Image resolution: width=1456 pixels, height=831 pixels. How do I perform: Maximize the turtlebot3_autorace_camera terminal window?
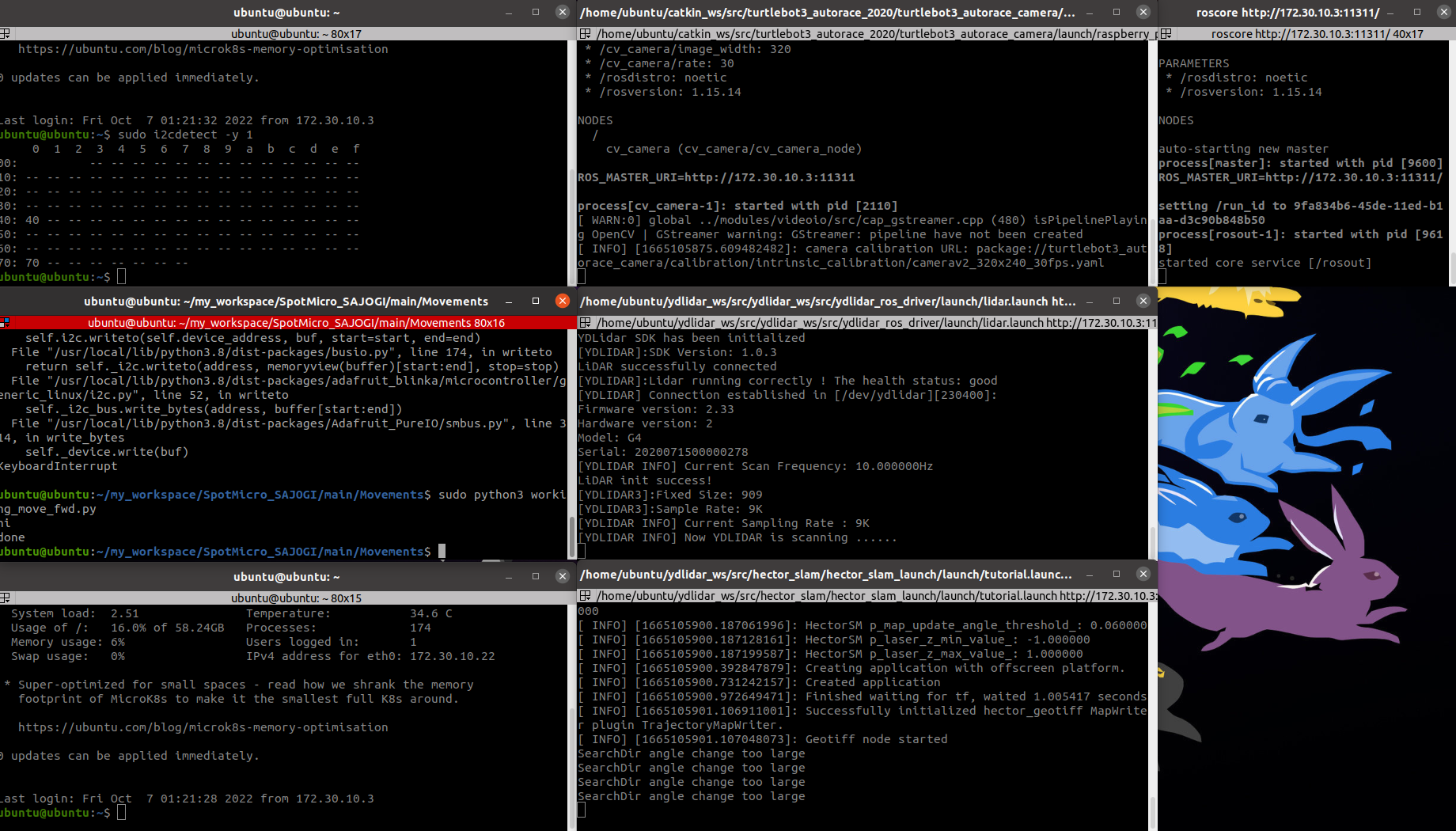(x=1117, y=13)
